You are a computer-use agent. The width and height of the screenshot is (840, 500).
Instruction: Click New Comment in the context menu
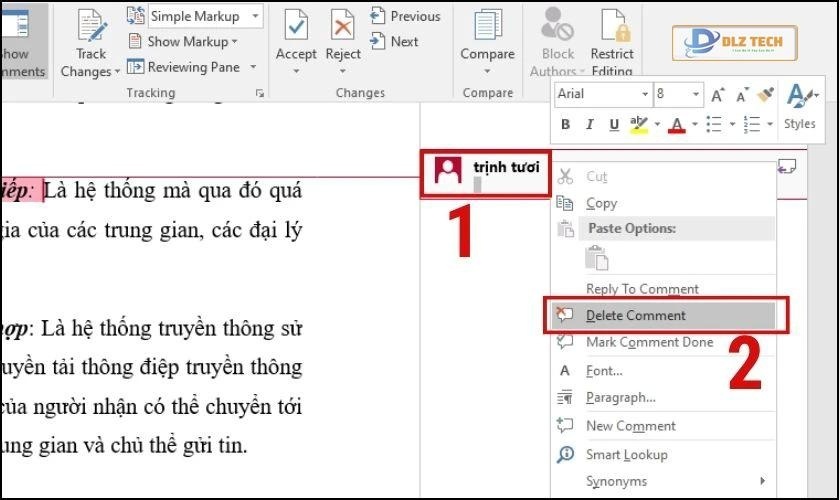click(630, 426)
